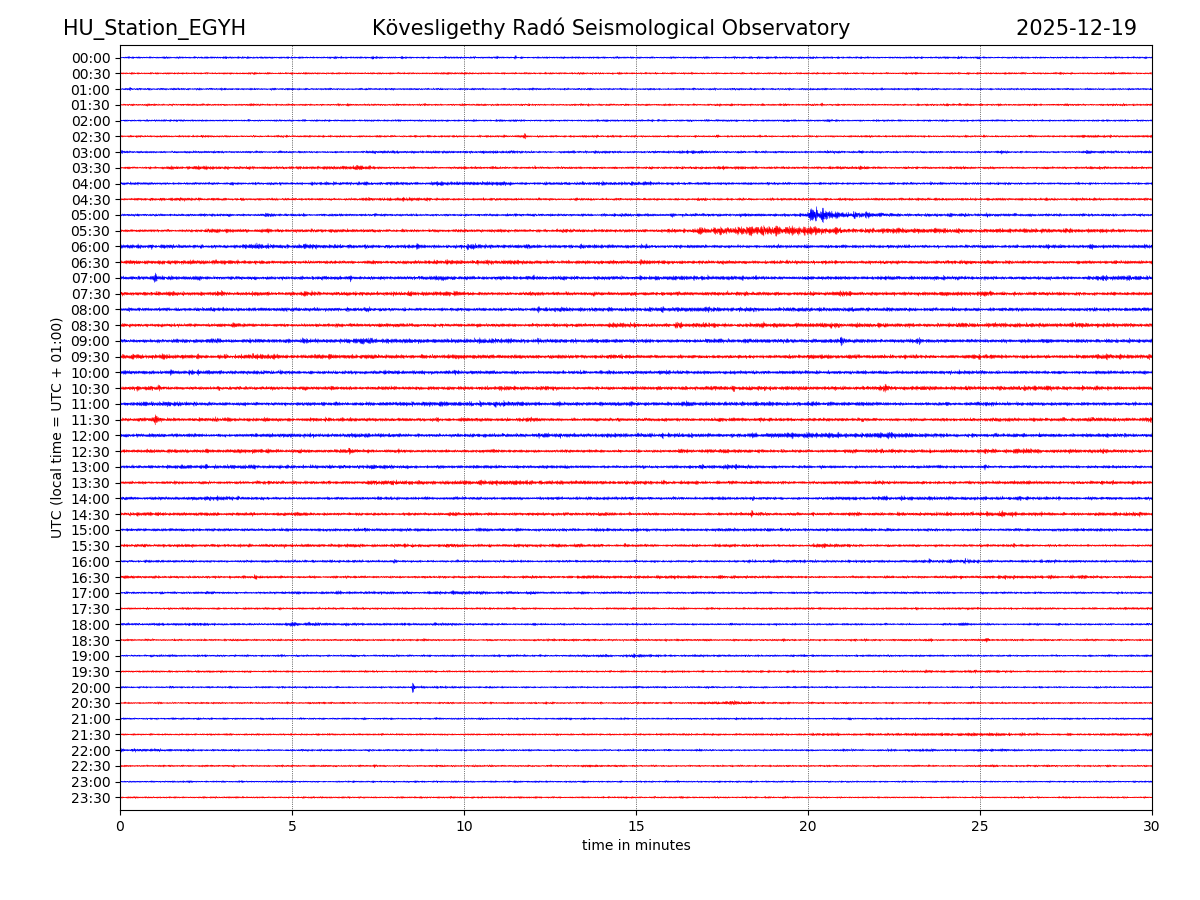1200x900 pixels.
Task: Click the spike on the 20:00 blue trace
Action: click(x=413, y=687)
